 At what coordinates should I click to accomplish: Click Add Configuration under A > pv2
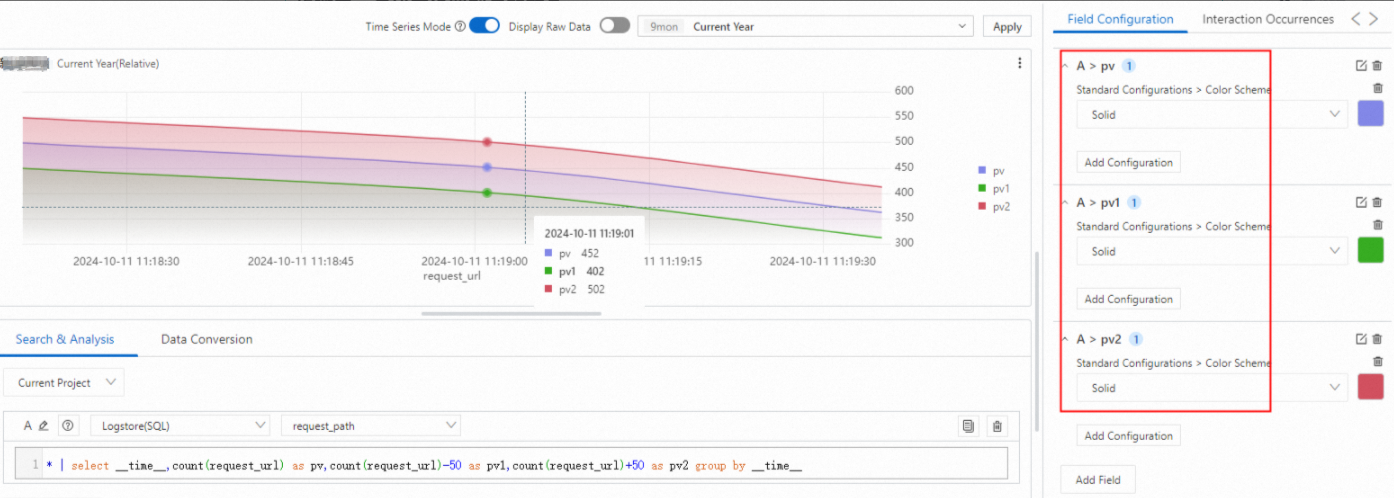[x=1128, y=436]
